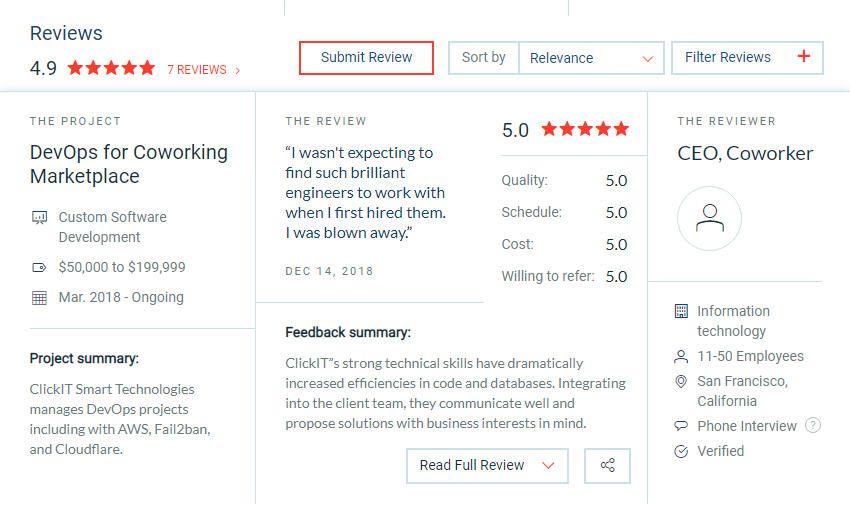Click the Information technology building icon

click(x=682, y=311)
